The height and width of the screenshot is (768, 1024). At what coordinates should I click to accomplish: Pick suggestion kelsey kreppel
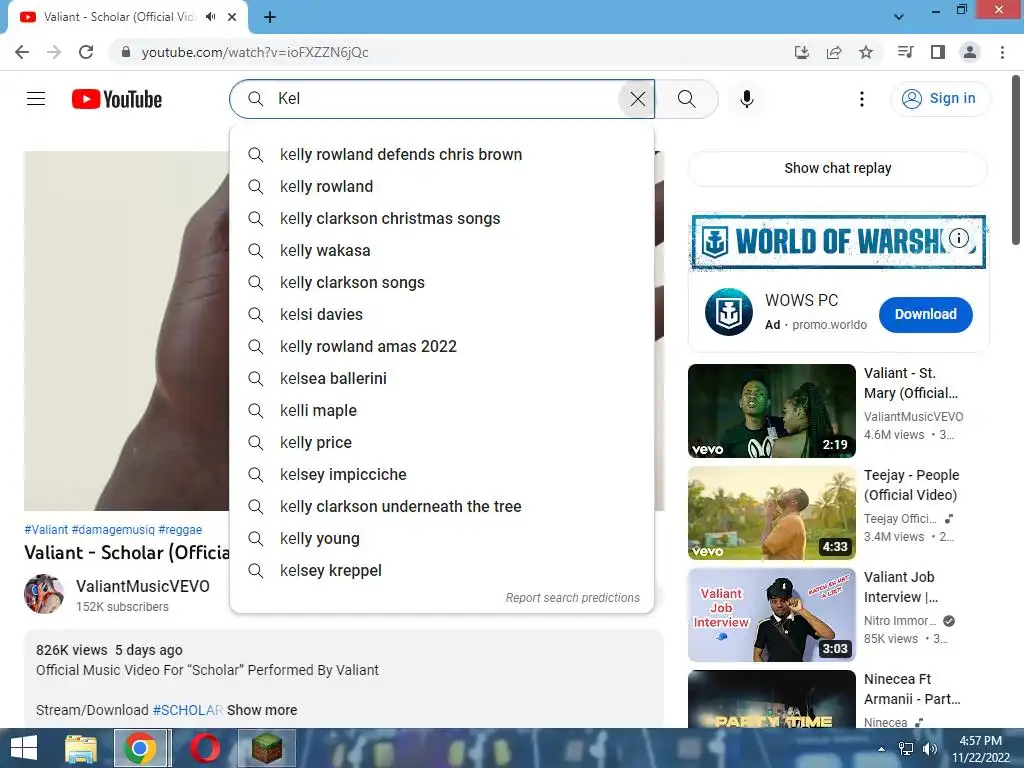coord(441,570)
